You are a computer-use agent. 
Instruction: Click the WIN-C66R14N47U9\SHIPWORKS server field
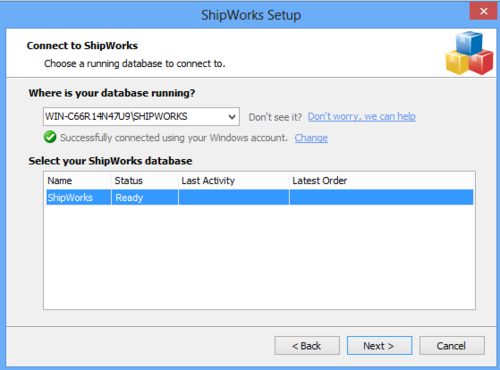pos(141,116)
